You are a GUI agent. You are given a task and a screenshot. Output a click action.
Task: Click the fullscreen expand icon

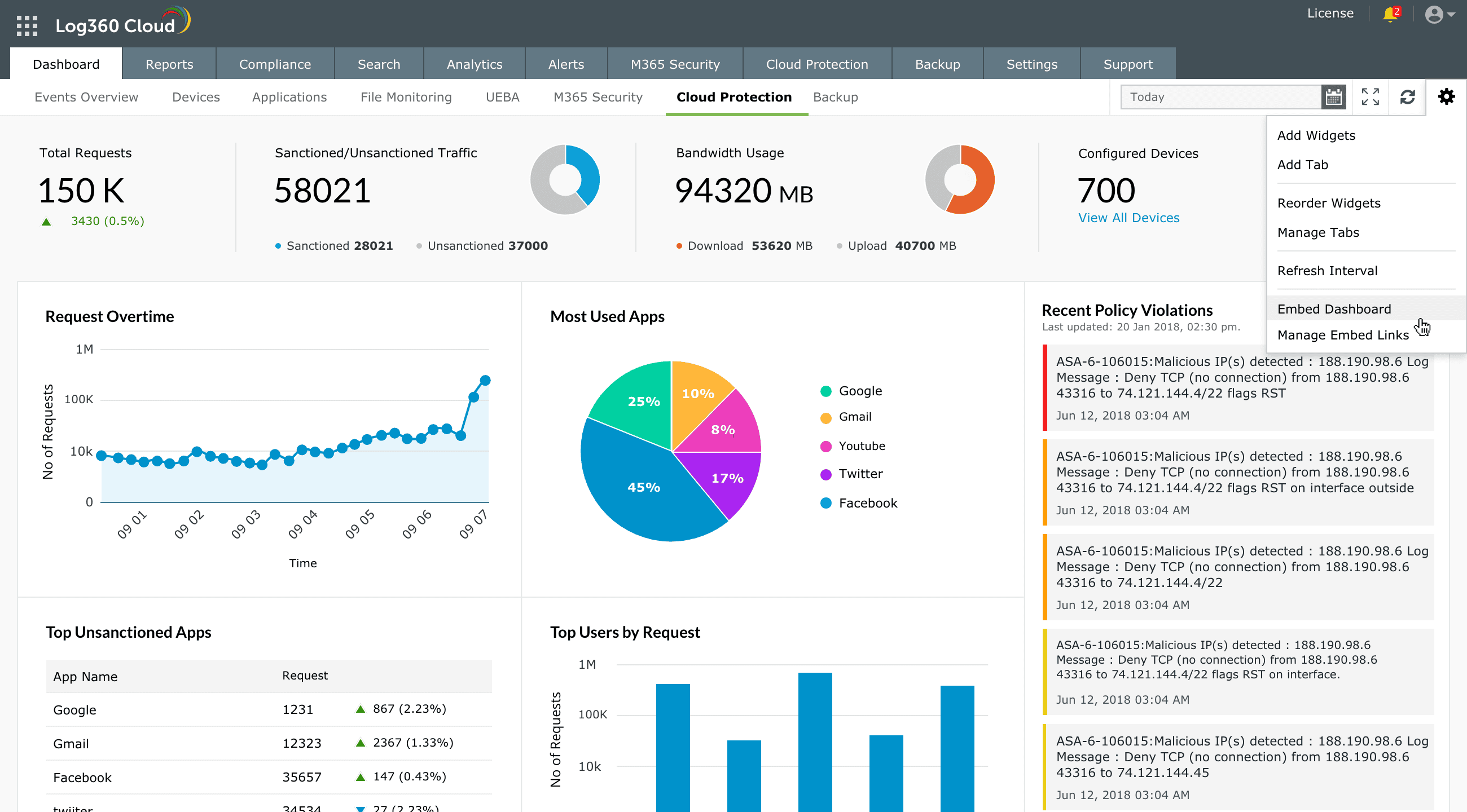pyautogui.click(x=1370, y=97)
